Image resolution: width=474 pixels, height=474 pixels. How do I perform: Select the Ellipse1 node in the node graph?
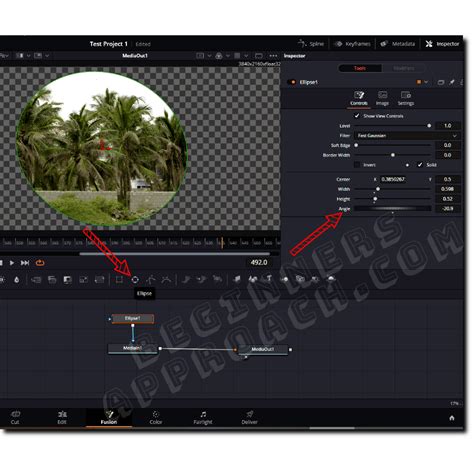(133, 319)
